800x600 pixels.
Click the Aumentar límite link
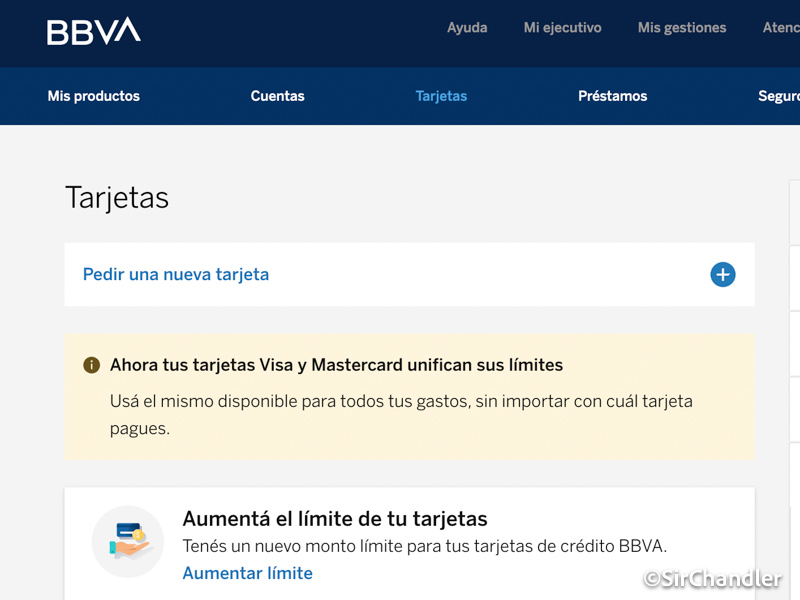pyautogui.click(x=247, y=573)
